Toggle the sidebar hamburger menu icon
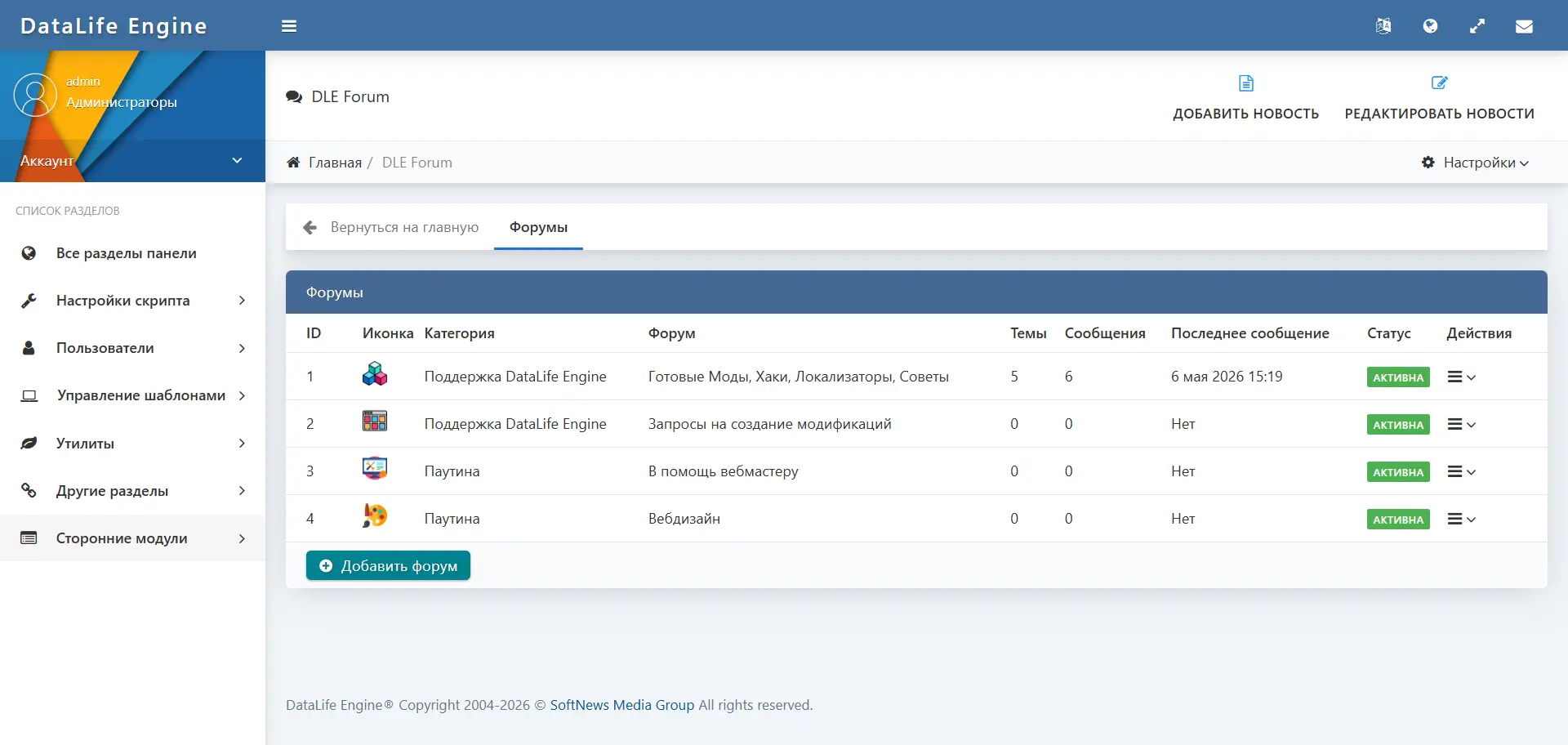1568x745 pixels. (x=289, y=26)
